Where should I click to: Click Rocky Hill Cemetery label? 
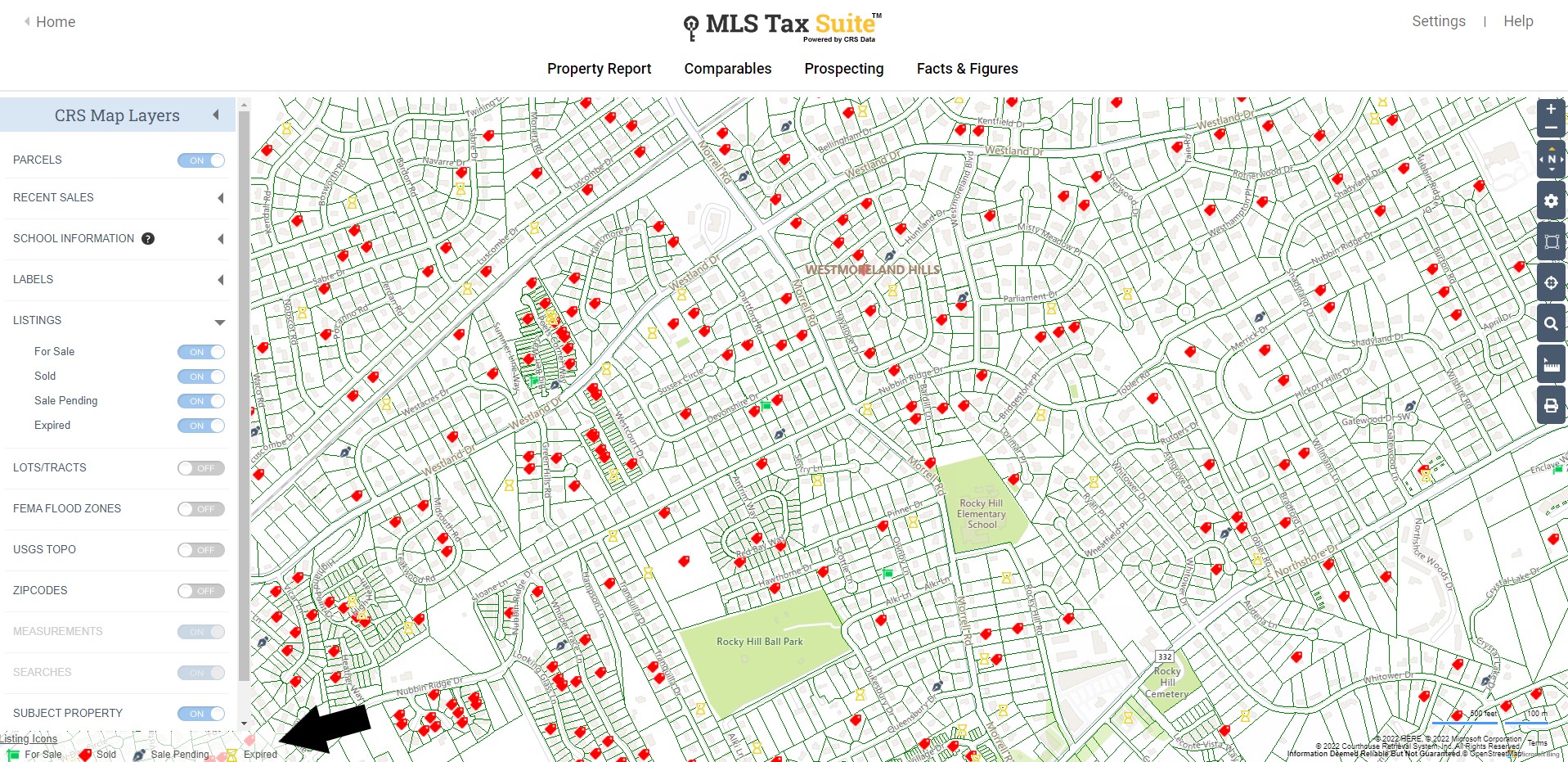[x=1167, y=683]
